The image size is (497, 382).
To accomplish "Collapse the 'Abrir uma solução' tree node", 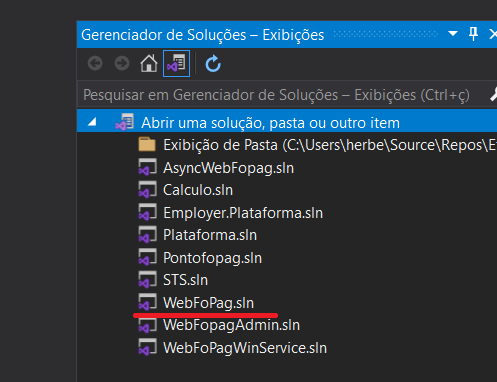I will coord(92,122).
